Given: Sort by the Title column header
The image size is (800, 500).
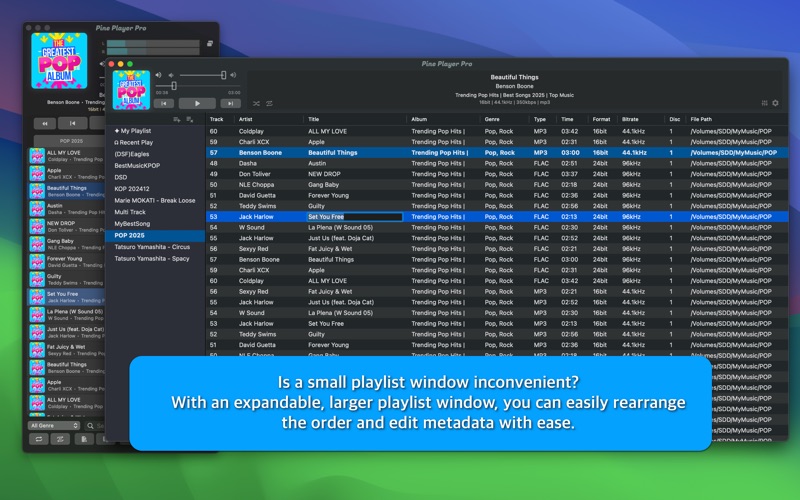Looking at the screenshot, I should coord(313,119).
